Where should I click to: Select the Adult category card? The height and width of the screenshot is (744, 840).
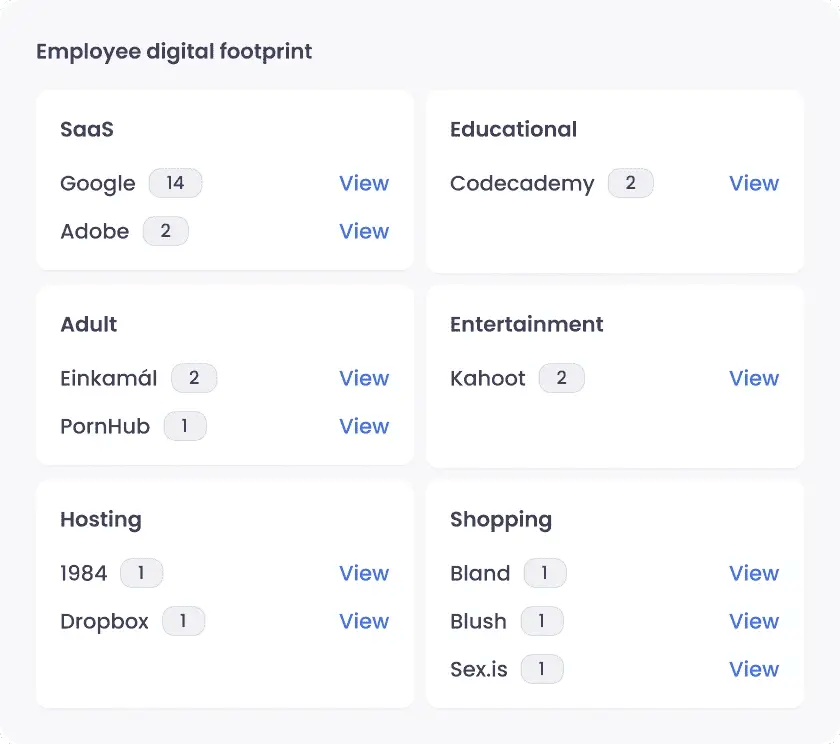[x=88, y=324]
